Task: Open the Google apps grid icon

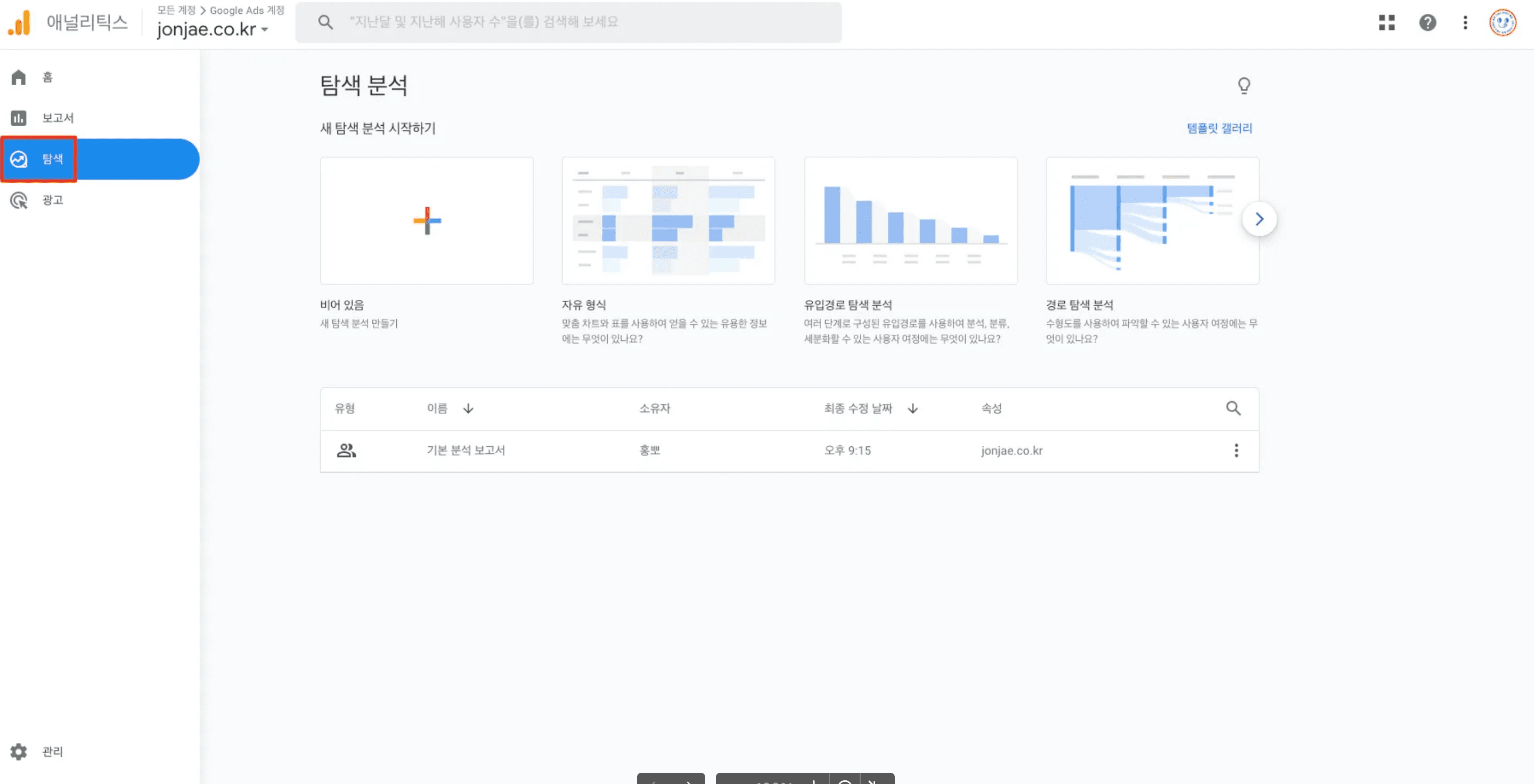Action: point(1386,22)
